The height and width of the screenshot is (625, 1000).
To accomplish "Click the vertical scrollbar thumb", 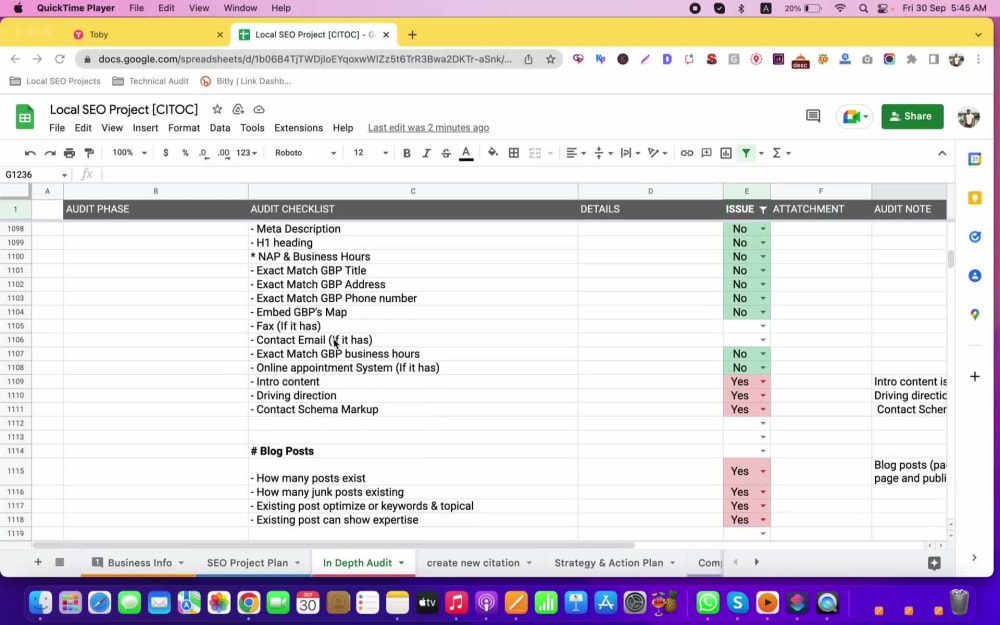I will tap(950, 259).
